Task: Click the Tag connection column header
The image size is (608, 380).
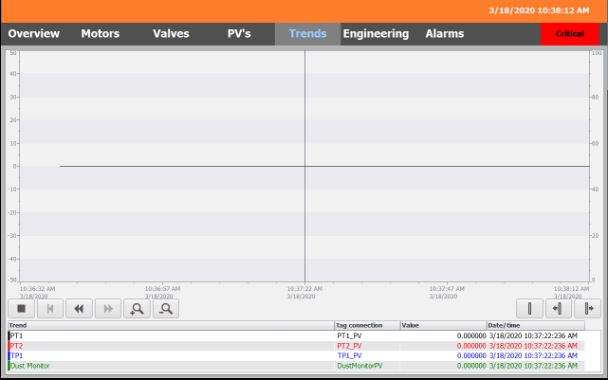Action: coord(367,325)
